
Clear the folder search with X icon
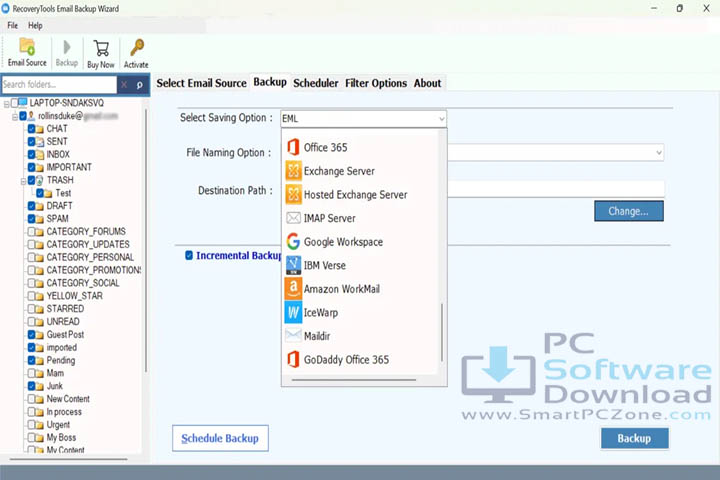click(124, 85)
